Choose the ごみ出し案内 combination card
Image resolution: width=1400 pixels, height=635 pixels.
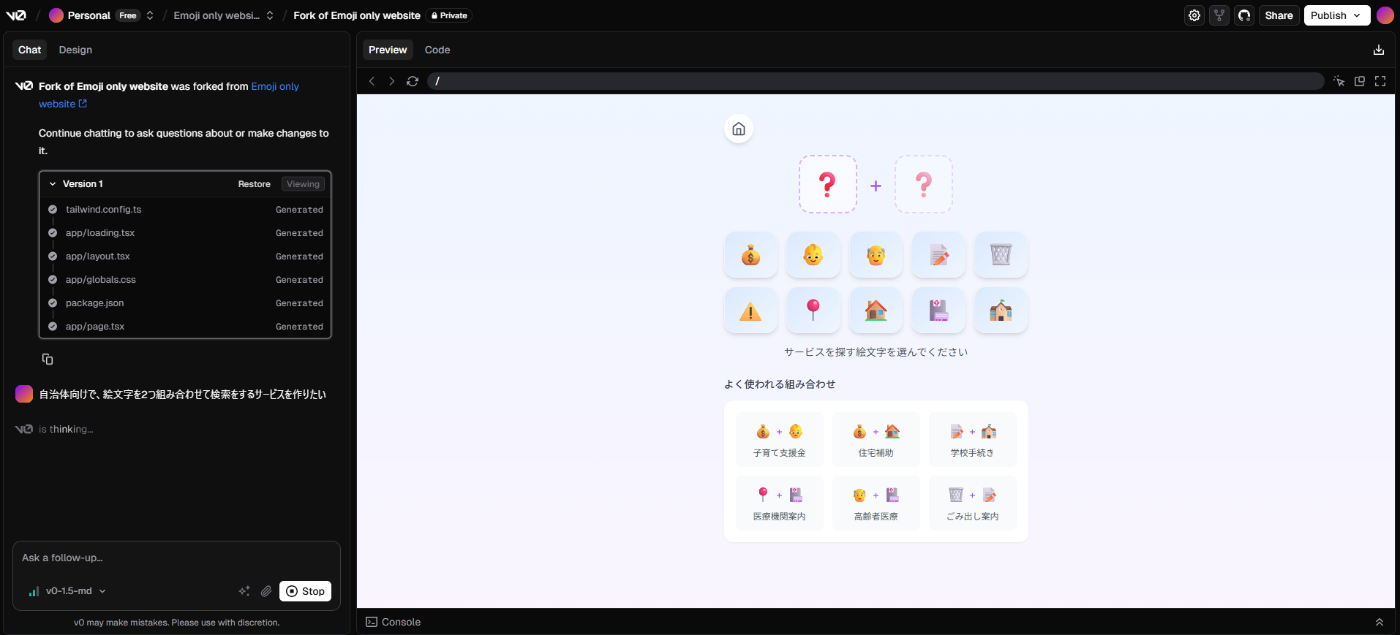click(x=973, y=503)
